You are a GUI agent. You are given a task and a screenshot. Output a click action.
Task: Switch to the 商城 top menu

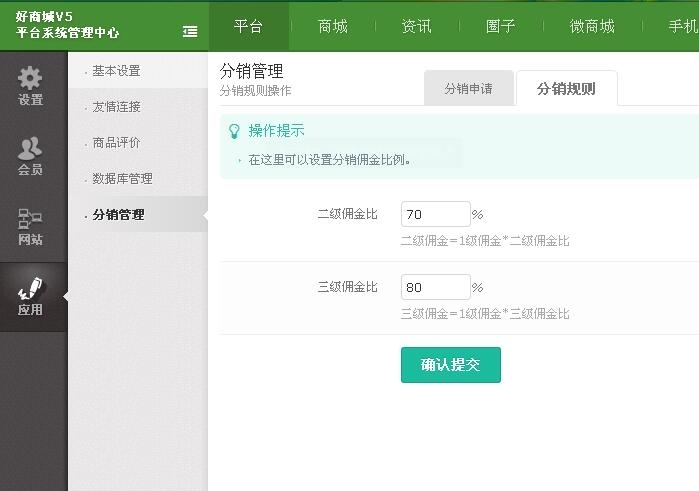(x=333, y=26)
